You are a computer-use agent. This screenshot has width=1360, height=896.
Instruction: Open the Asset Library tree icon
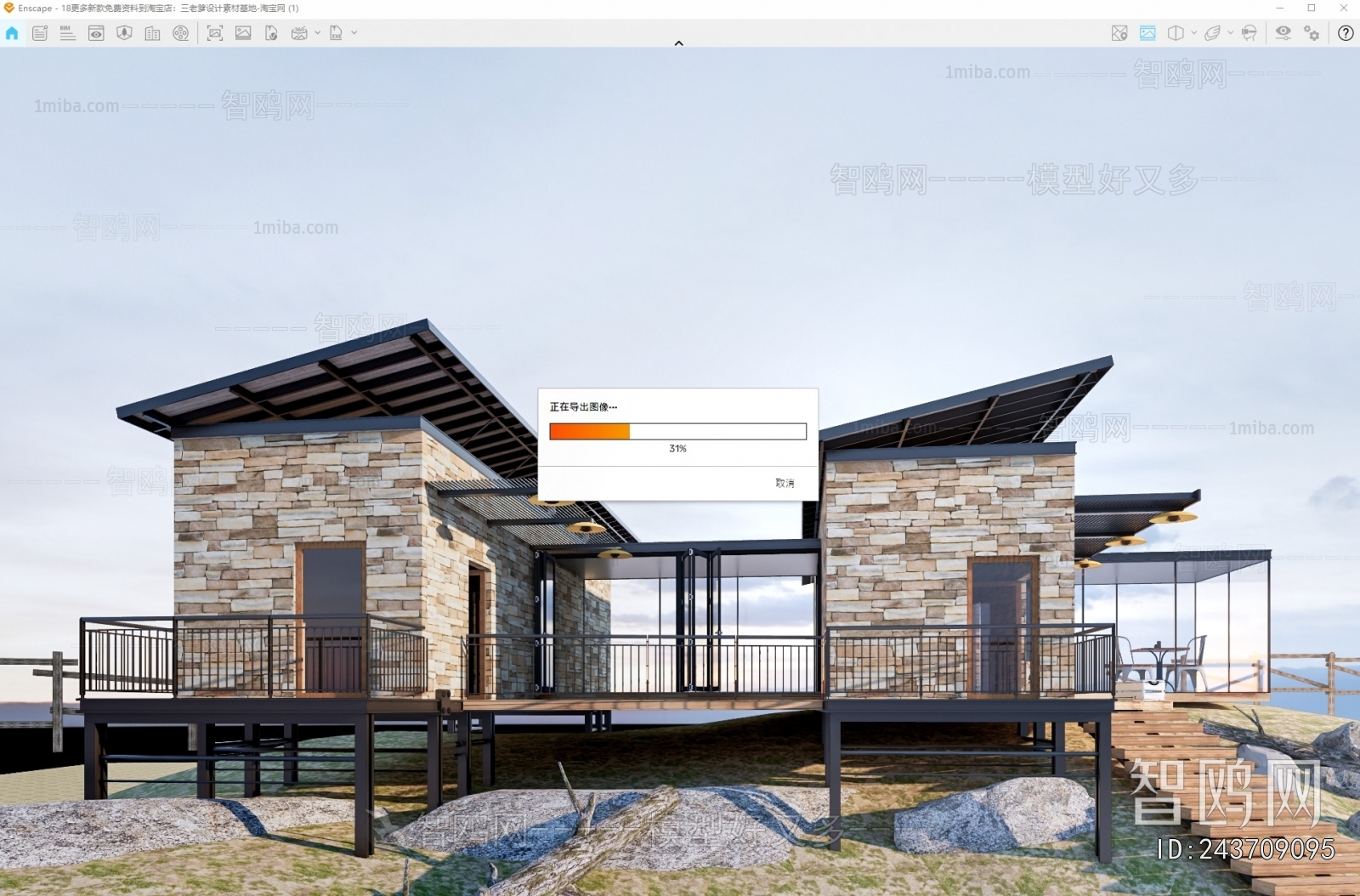click(x=124, y=33)
